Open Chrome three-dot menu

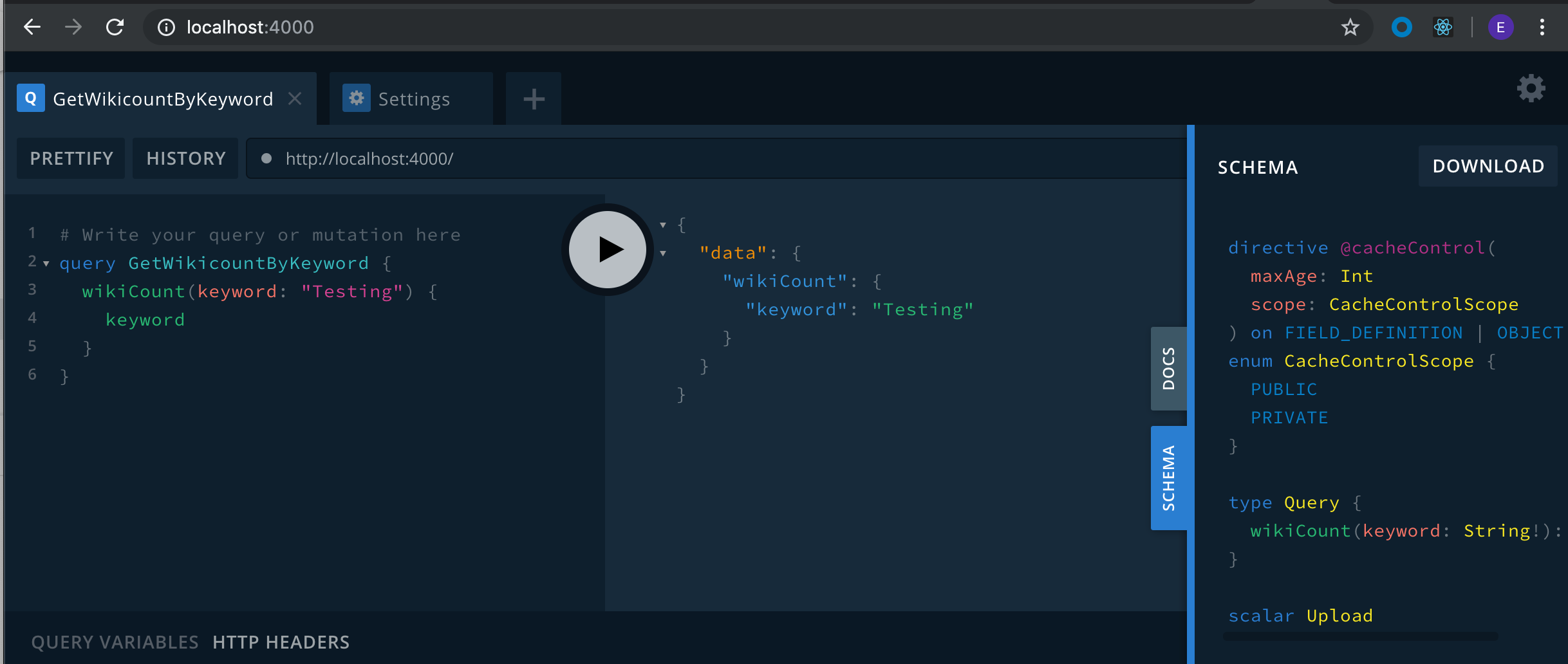[1542, 27]
